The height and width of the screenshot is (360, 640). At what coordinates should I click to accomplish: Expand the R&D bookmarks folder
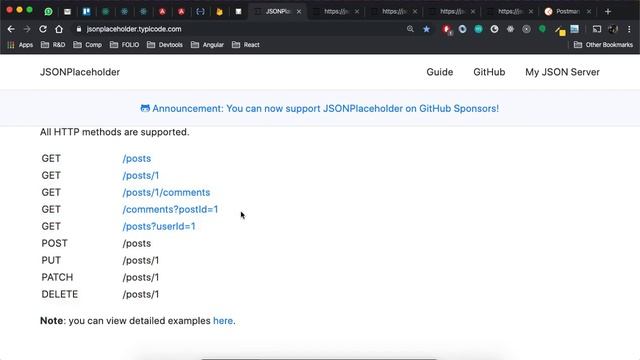tap(53, 45)
